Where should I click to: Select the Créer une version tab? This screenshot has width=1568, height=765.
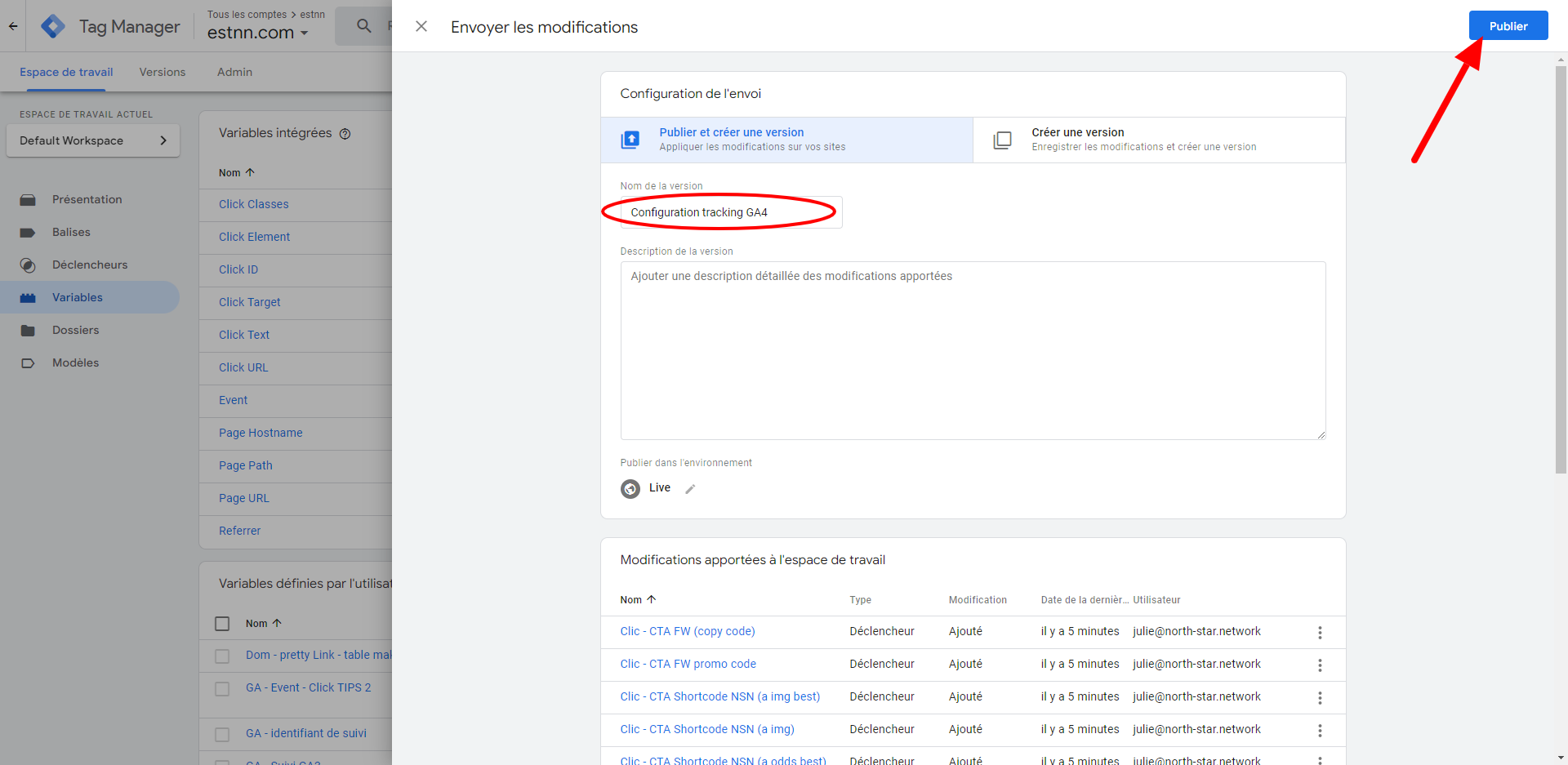1158,140
